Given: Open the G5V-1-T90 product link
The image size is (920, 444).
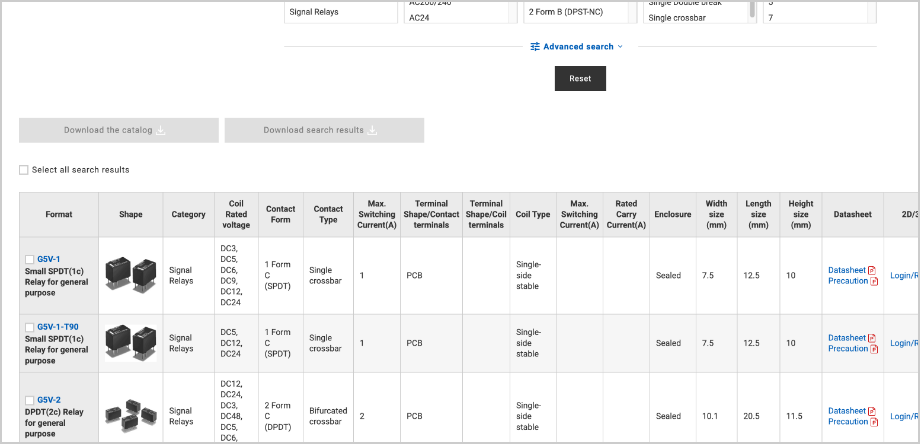Looking at the screenshot, I should point(58,327).
